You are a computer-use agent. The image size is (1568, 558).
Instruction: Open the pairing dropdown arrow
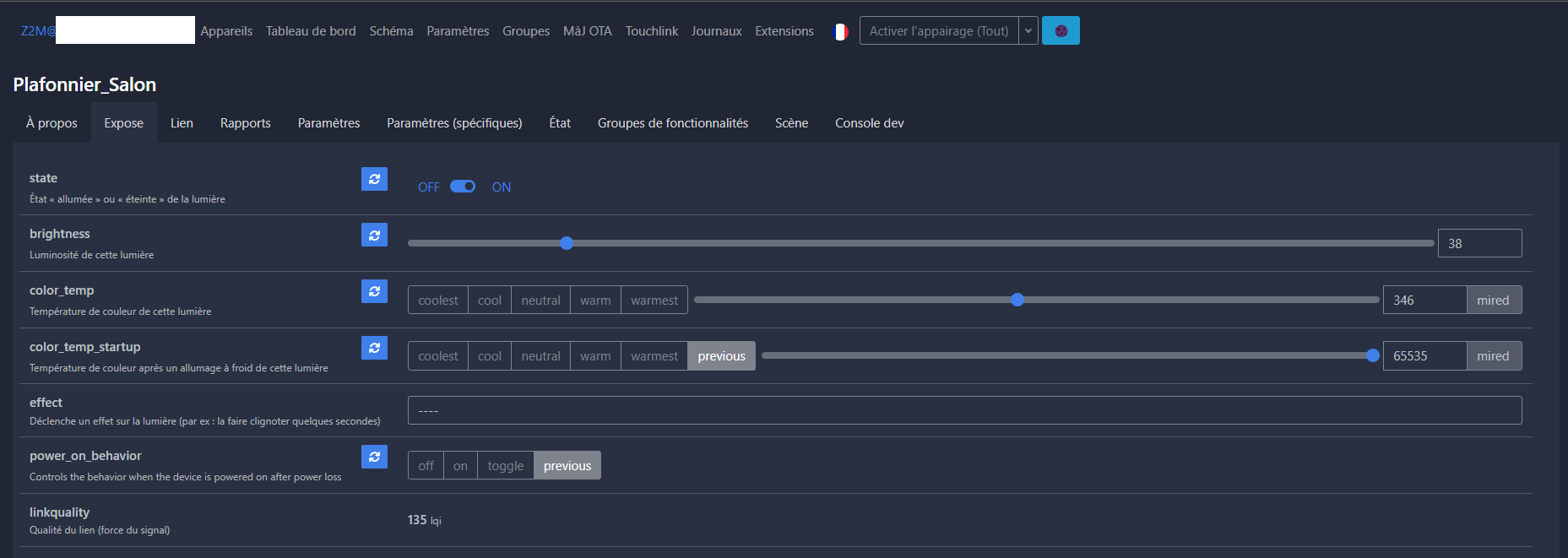tap(1028, 31)
